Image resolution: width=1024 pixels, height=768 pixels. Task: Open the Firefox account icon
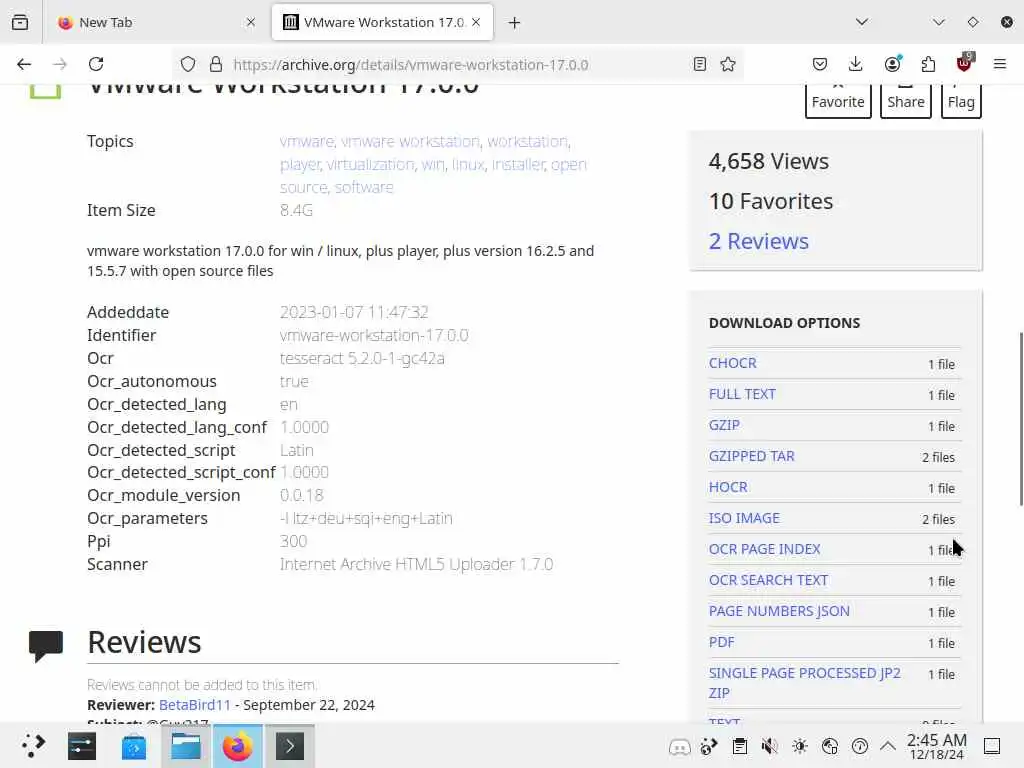893,63
